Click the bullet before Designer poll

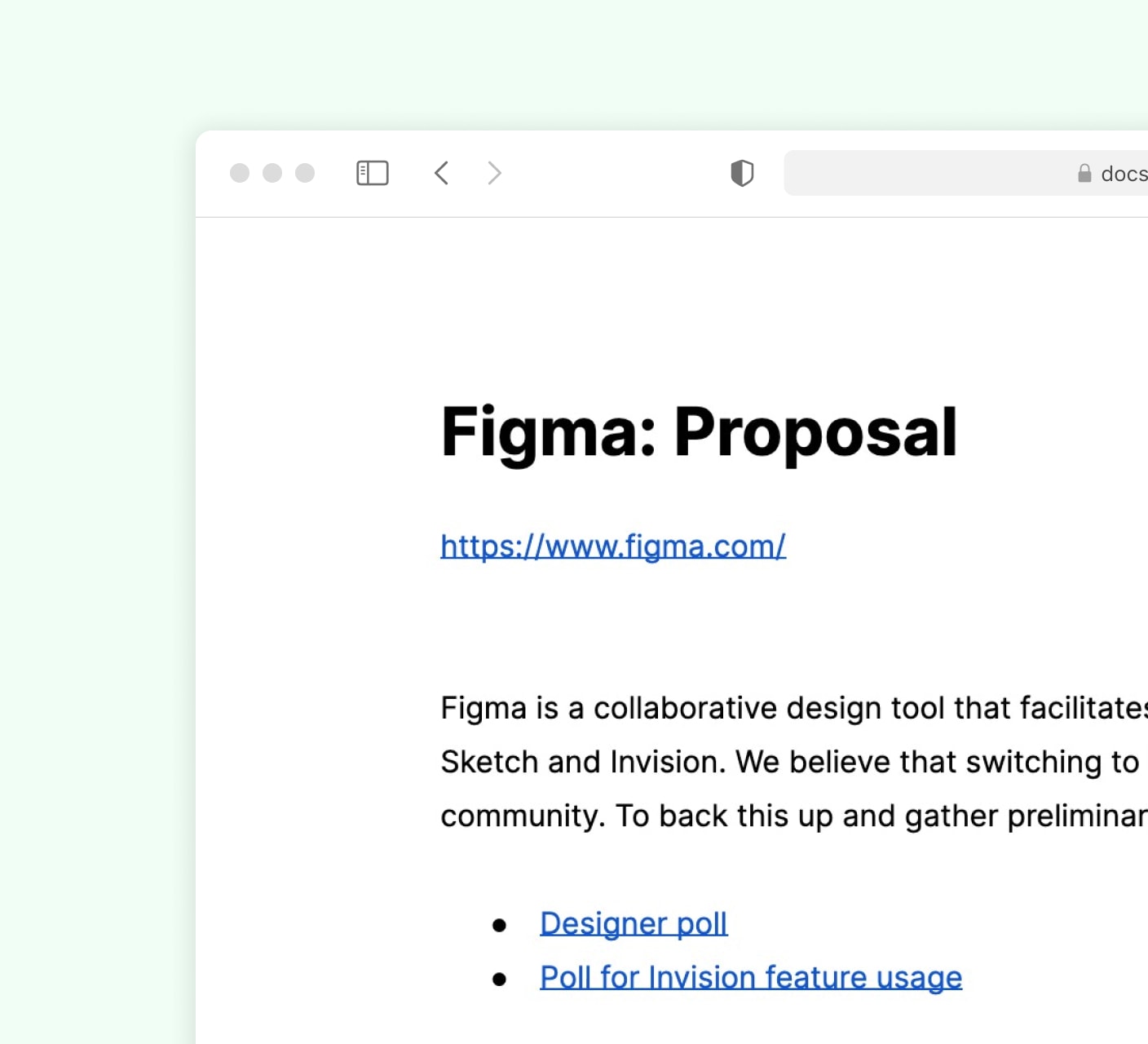coord(500,925)
